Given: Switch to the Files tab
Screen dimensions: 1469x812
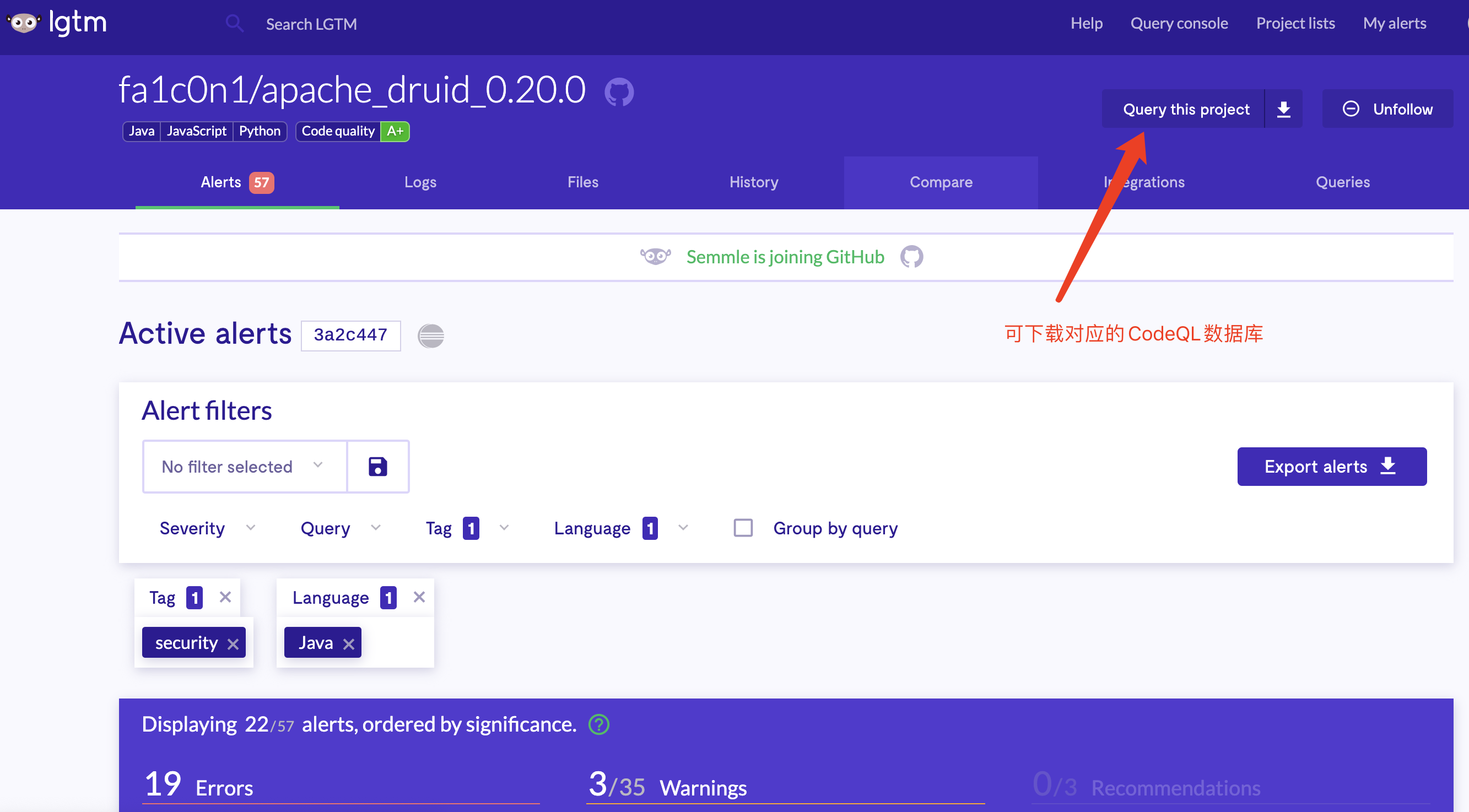Looking at the screenshot, I should 582,182.
